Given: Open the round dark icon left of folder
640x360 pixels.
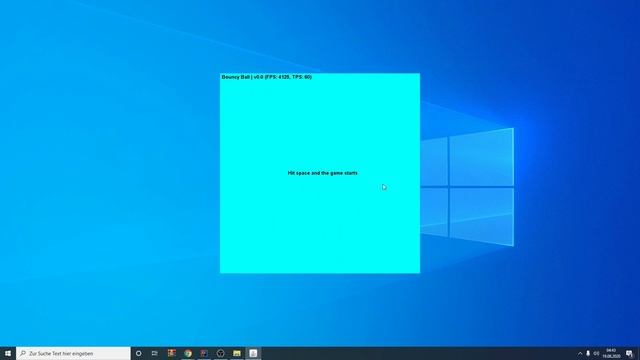Looking at the screenshot, I should [220, 353].
